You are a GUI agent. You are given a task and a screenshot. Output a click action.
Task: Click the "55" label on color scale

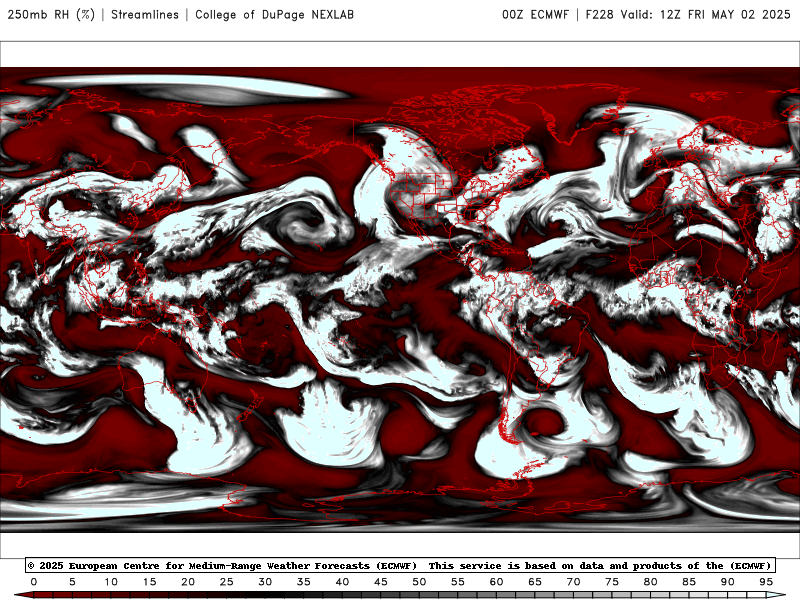pos(458,582)
